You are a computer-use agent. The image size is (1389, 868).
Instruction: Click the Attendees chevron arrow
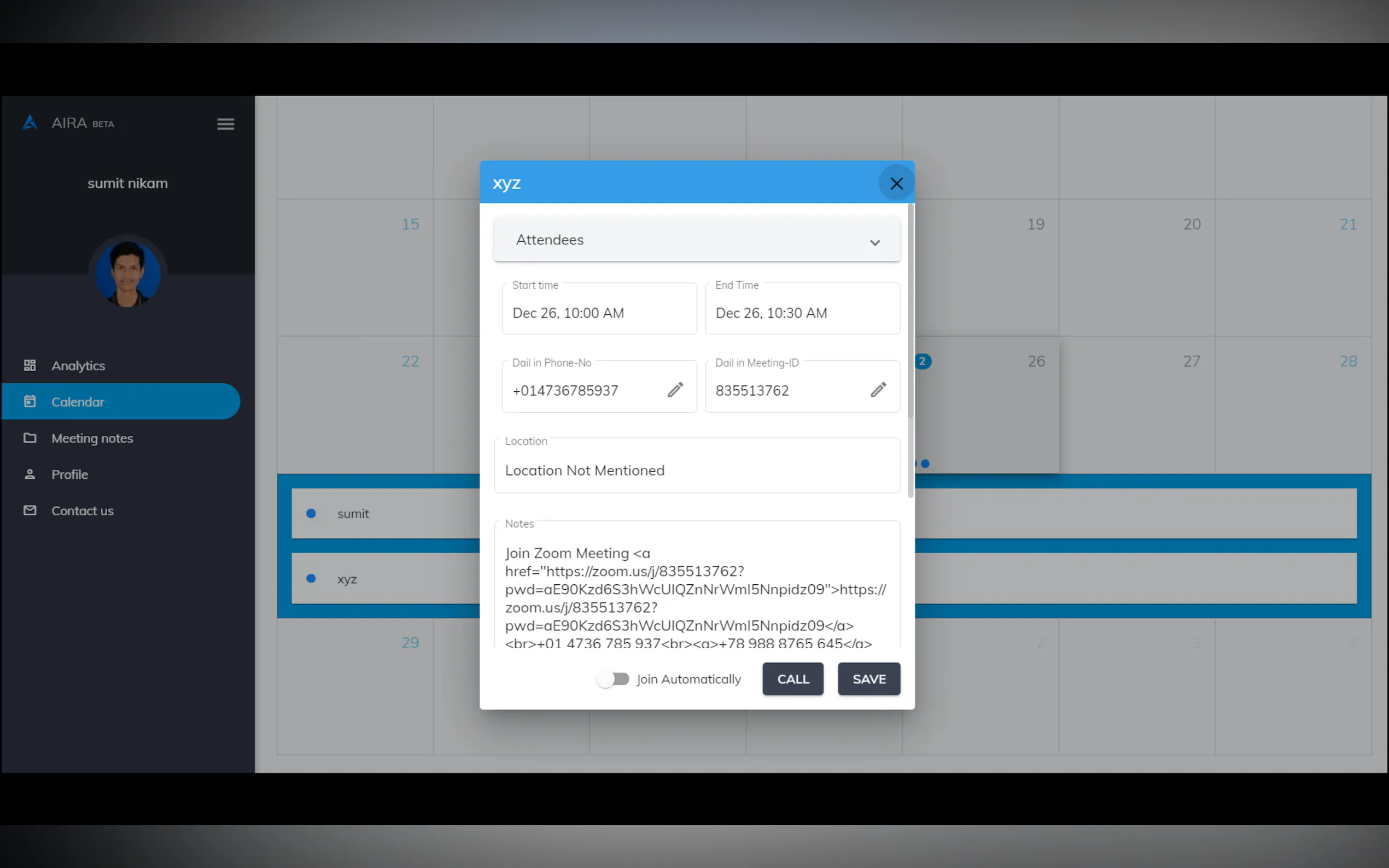pyautogui.click(x=874, y=242)
